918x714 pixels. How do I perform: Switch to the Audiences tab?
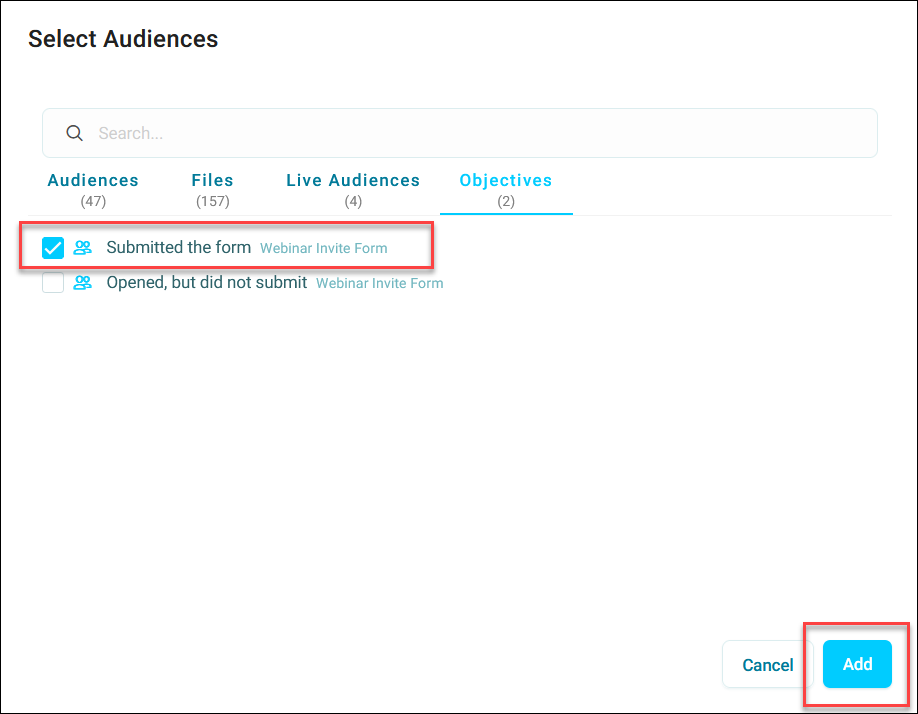tap(93, 190)
